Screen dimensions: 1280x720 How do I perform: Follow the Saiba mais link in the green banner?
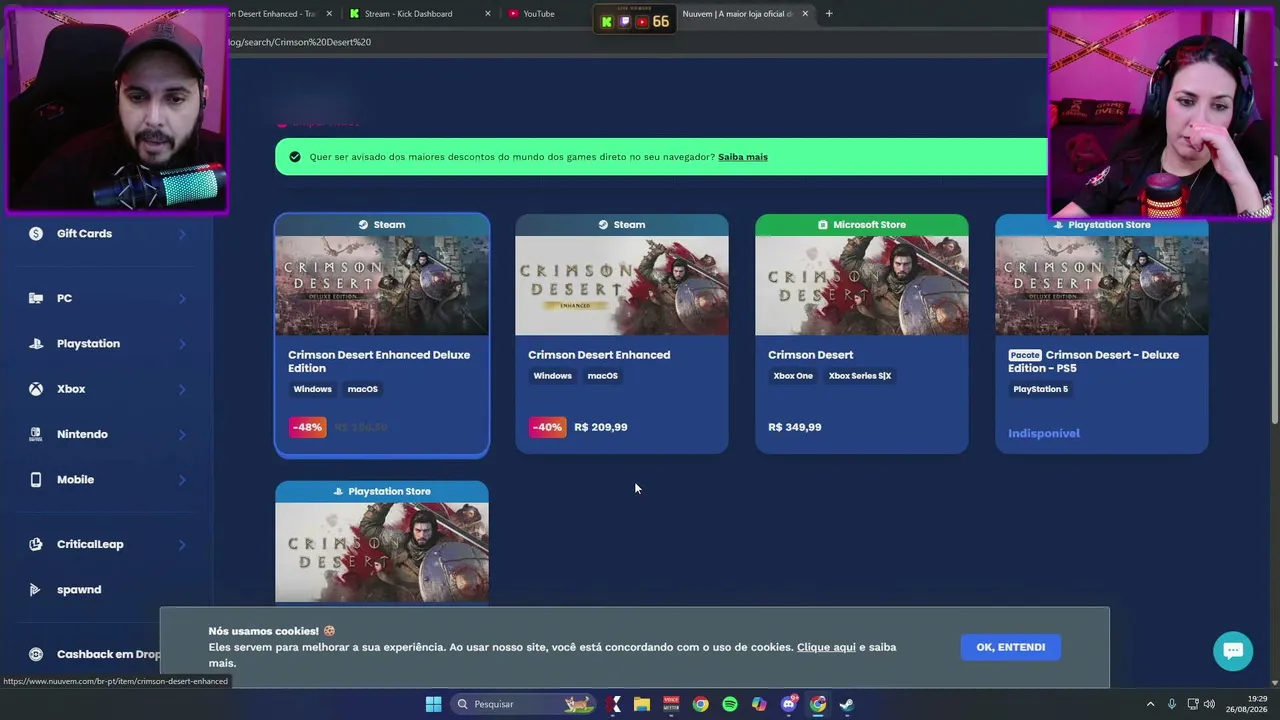pyautogui.click(x=743, y=157)
